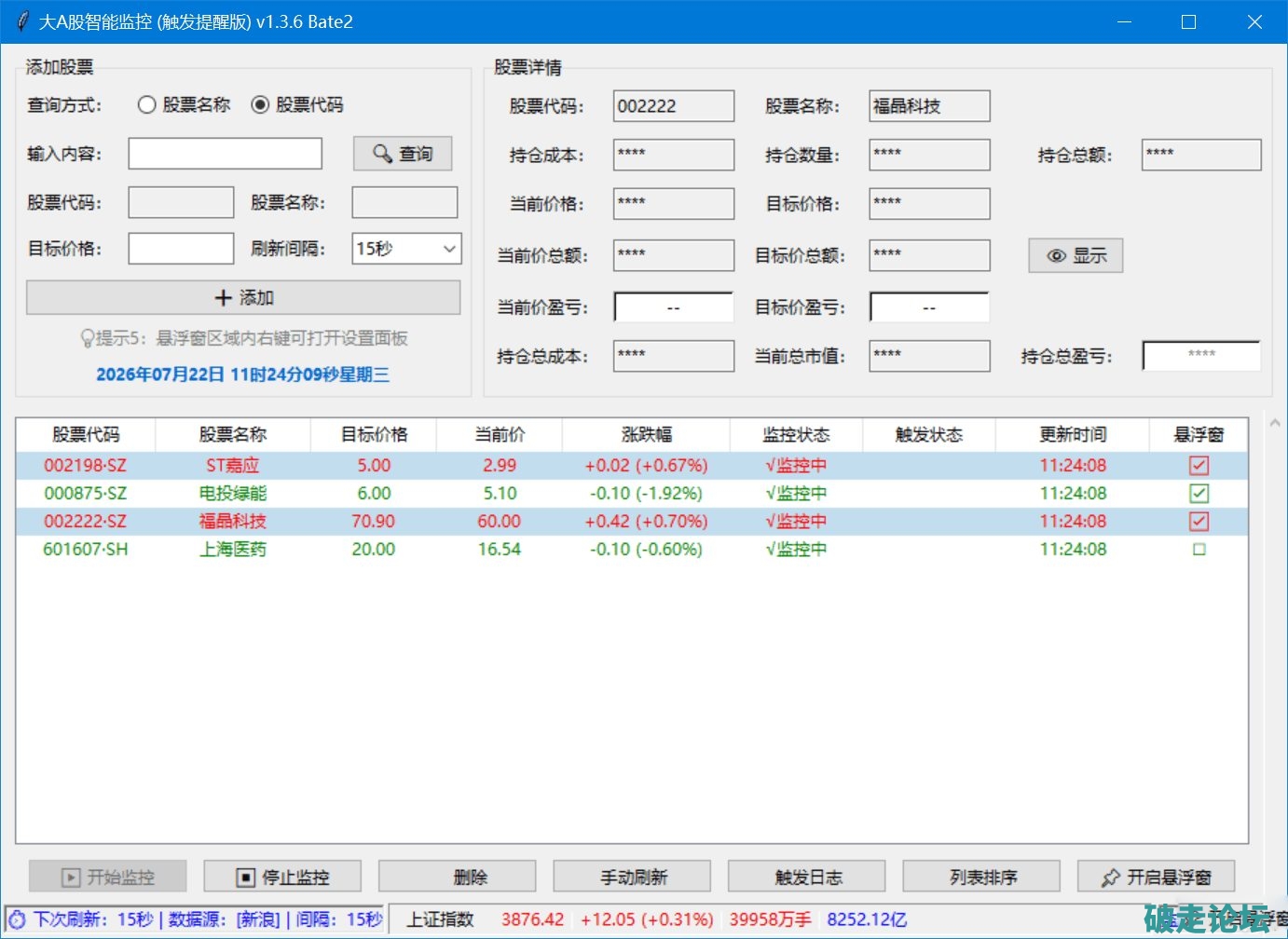Image resolution: width=1288 pixels, height=939 pixels.
Task: Click the 列表排序 button
Action: pos(982,877)
